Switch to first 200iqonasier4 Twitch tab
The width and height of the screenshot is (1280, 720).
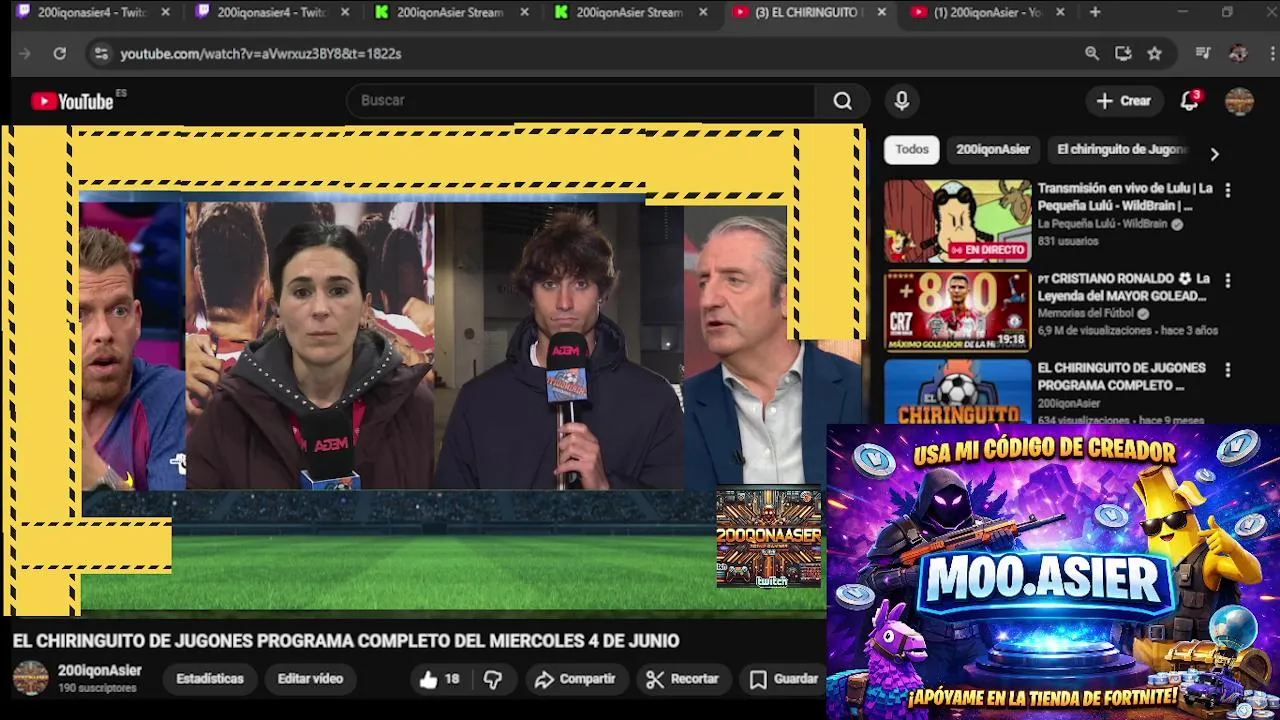pyautogui.click(x=92, y=13)
